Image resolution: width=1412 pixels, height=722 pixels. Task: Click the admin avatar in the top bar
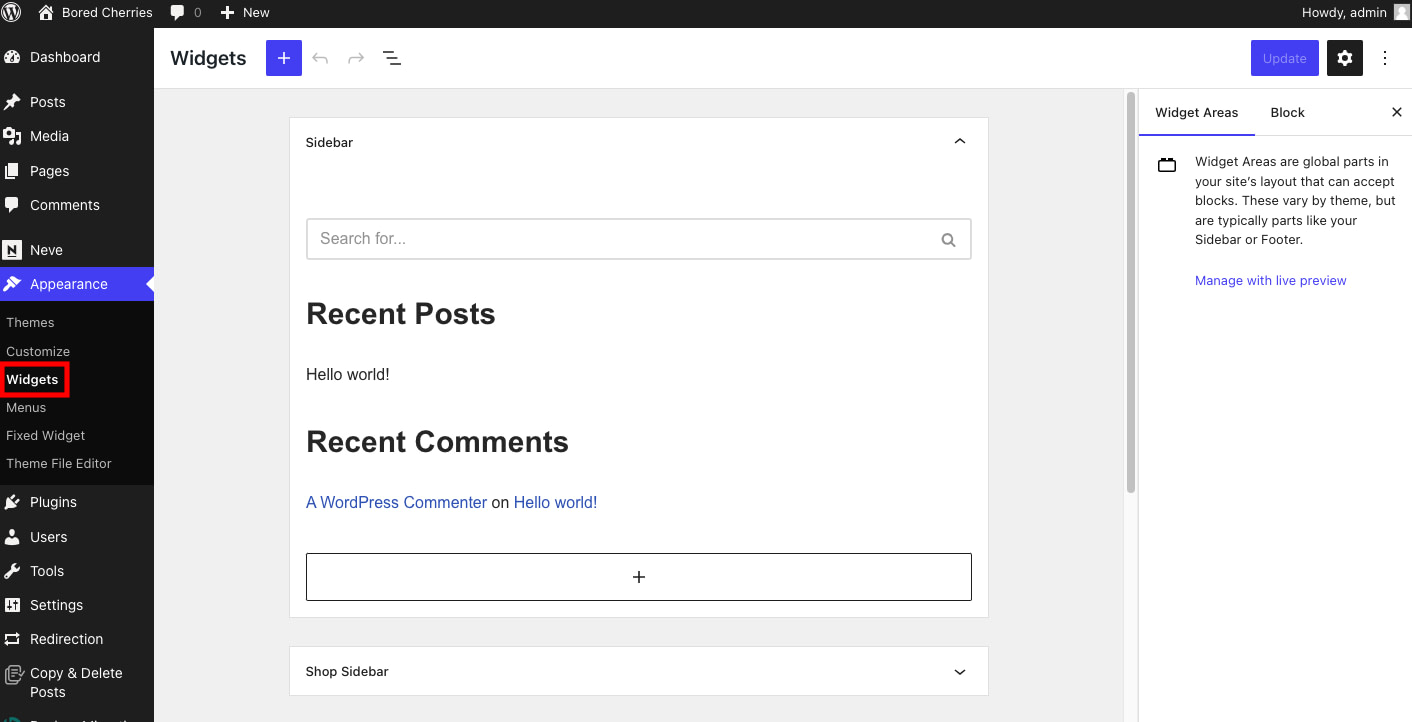(x=1401, y=13)
